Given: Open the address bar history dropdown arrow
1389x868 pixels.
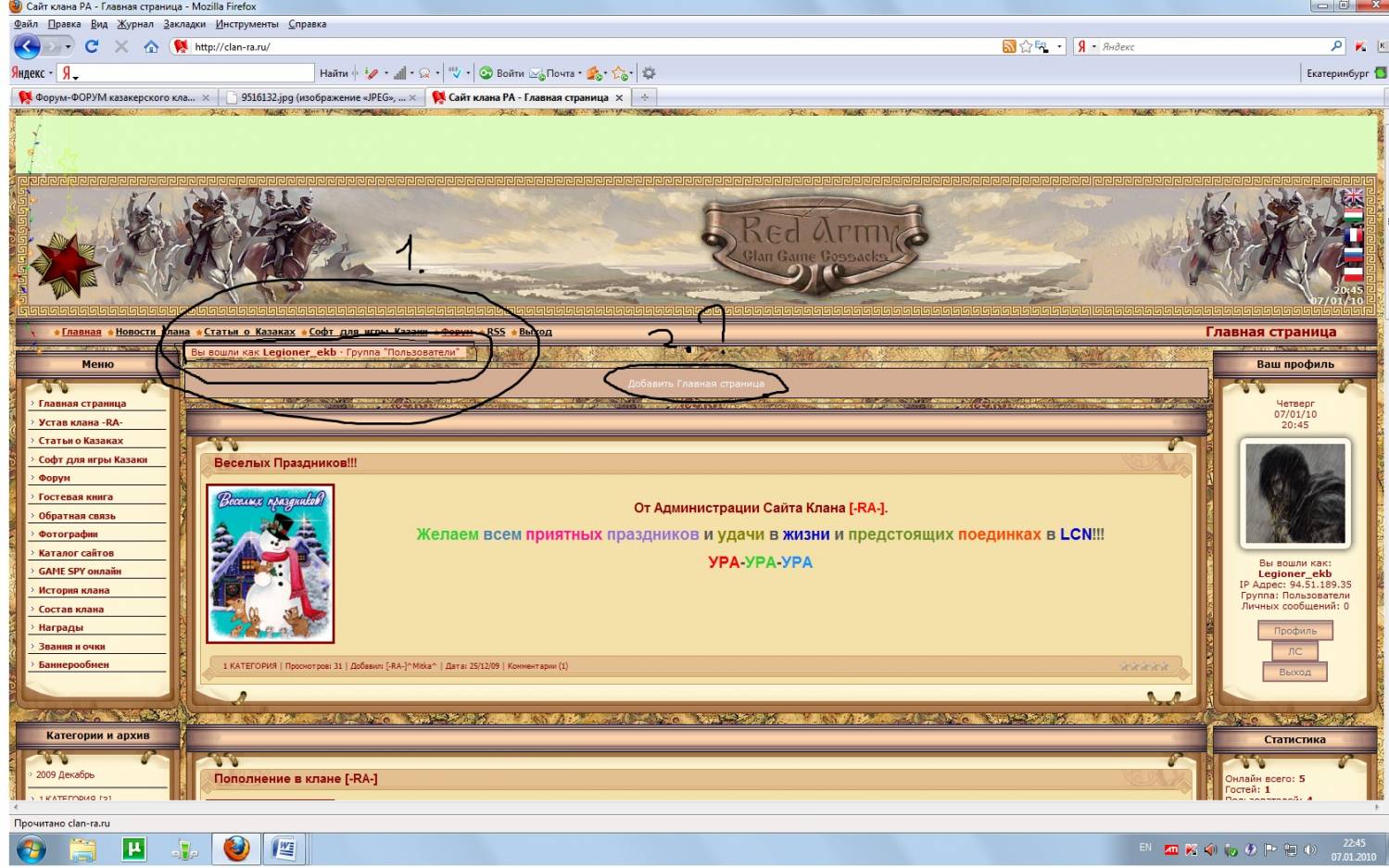Looking at the screenshot, I should 1059,46.
